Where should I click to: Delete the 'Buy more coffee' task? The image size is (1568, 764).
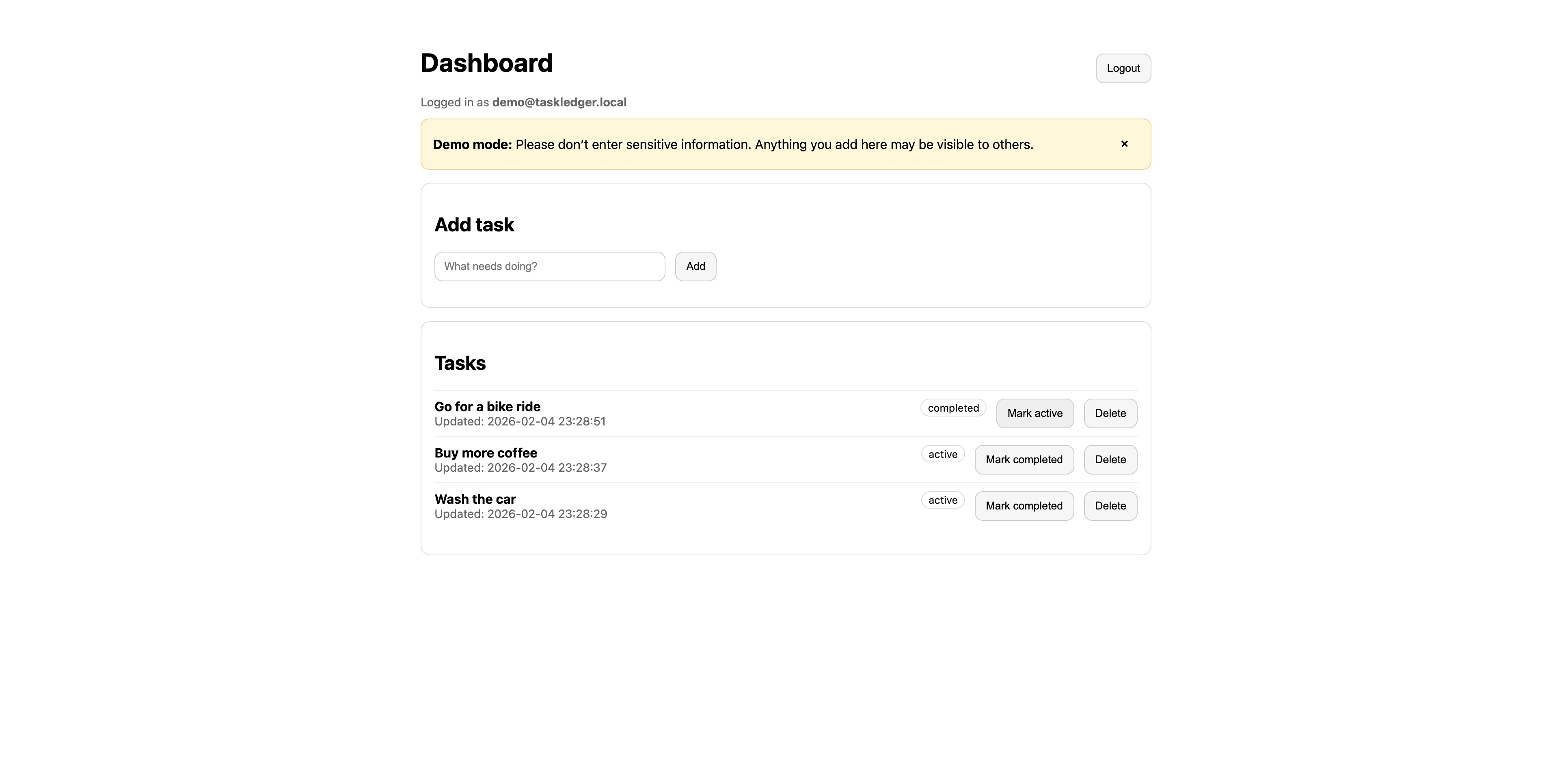point(1110,460)
